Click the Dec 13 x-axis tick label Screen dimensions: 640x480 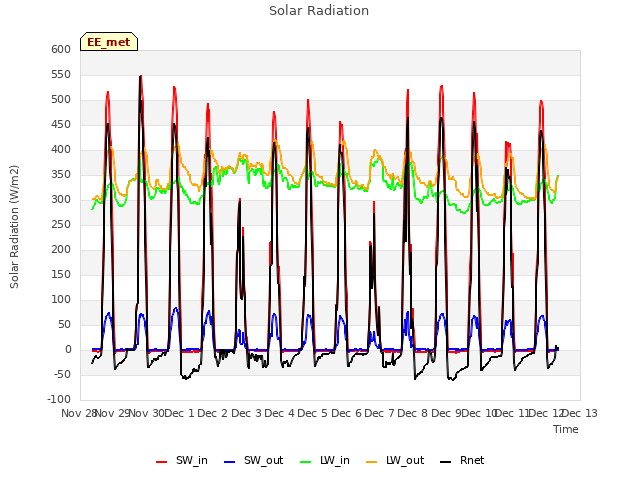[580, 413]
